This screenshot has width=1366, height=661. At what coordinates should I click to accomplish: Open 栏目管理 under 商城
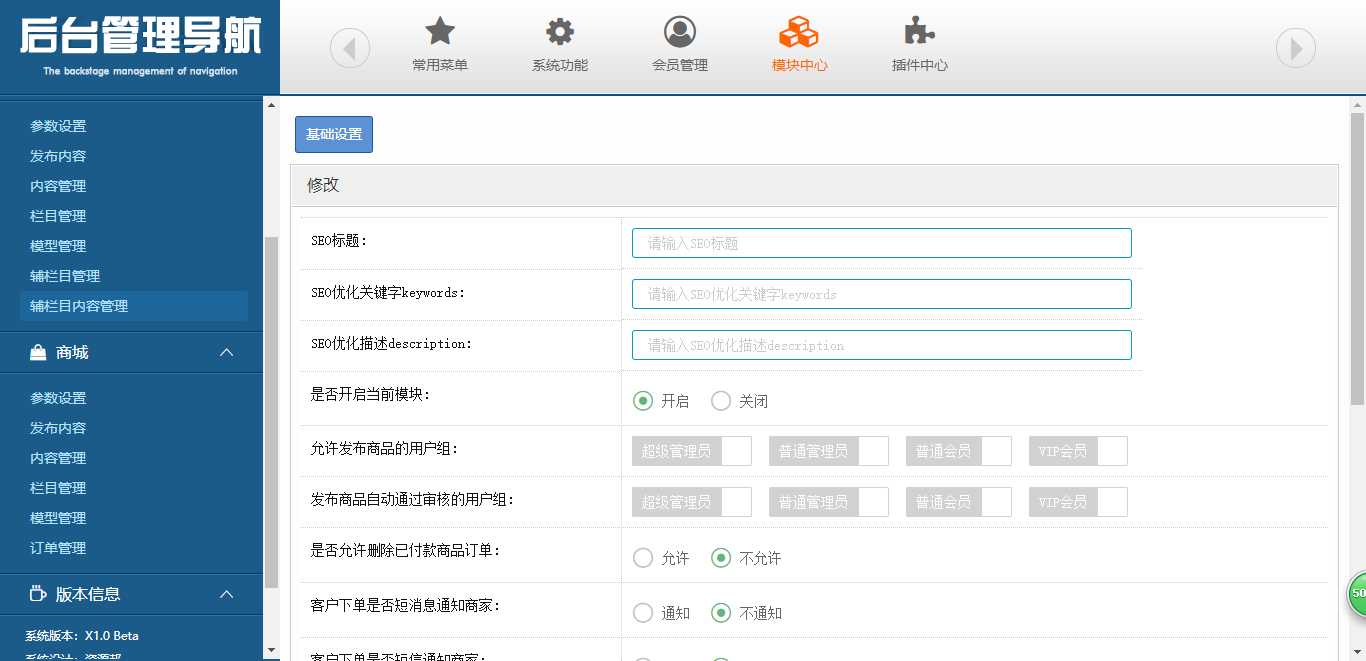coord(58,488)
